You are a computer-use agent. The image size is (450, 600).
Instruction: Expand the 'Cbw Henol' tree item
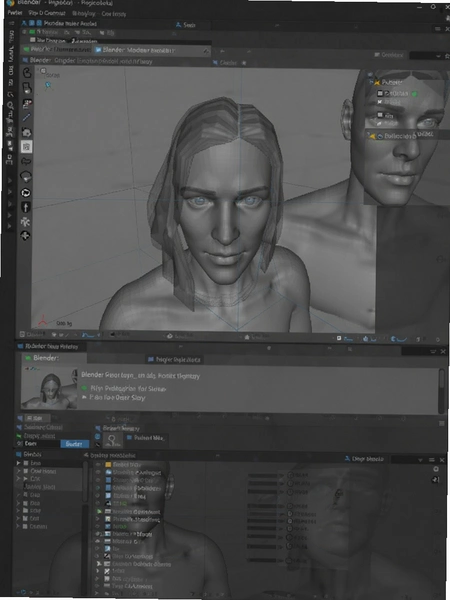[18, 471]
